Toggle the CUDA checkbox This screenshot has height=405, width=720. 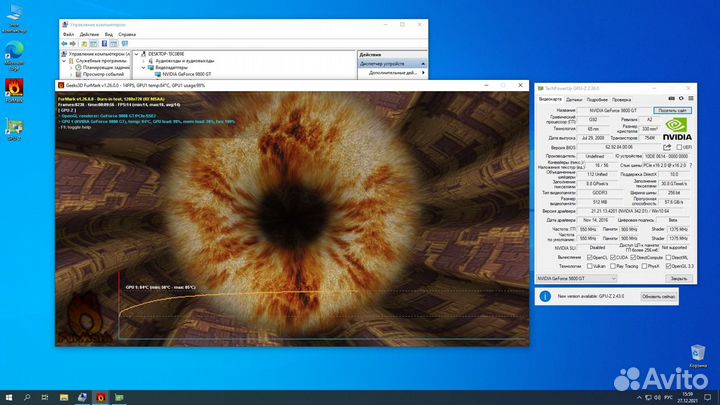[613, 257]
